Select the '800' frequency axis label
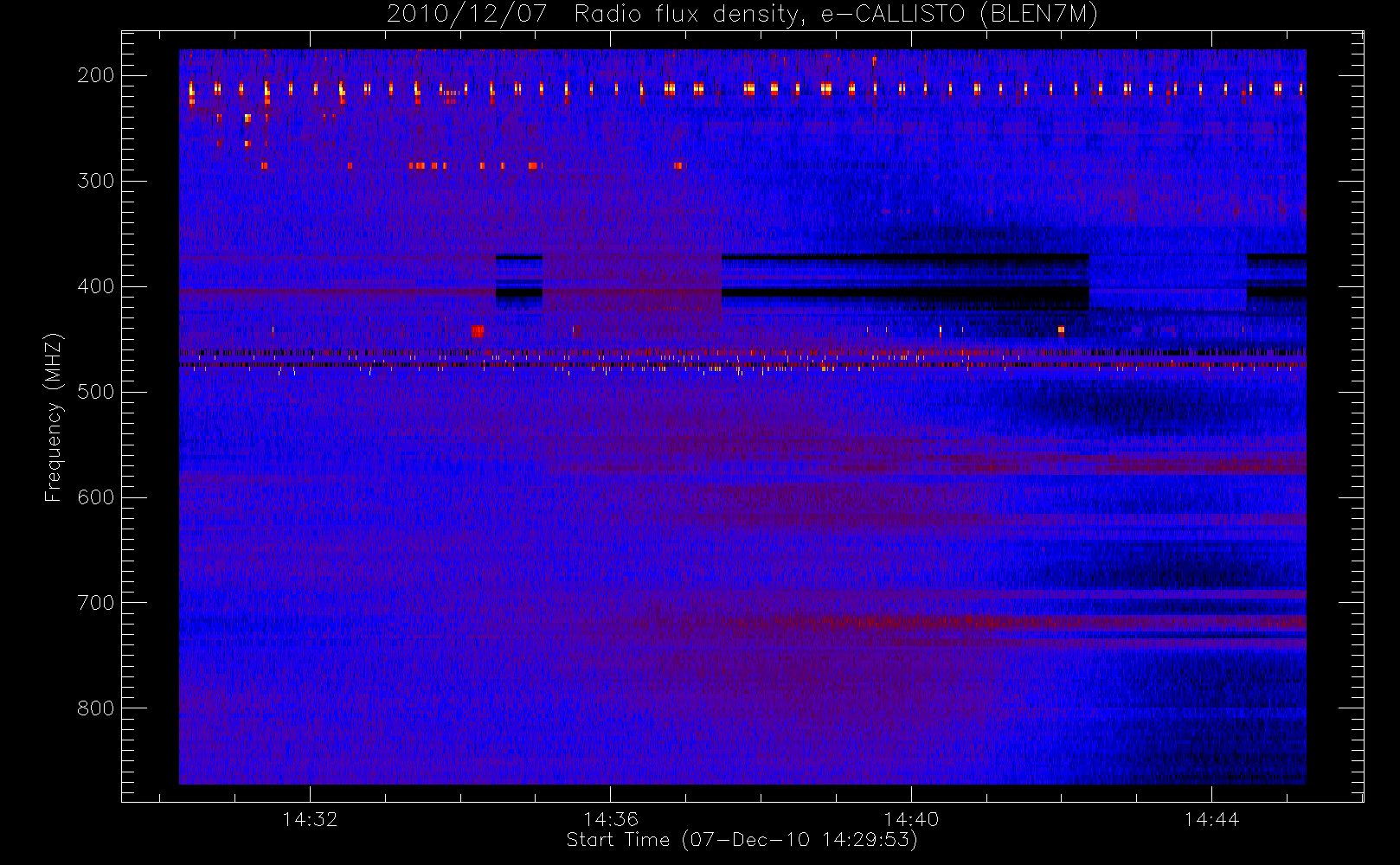The width and height of the screenshot is (1400, 865). [95, 708]
